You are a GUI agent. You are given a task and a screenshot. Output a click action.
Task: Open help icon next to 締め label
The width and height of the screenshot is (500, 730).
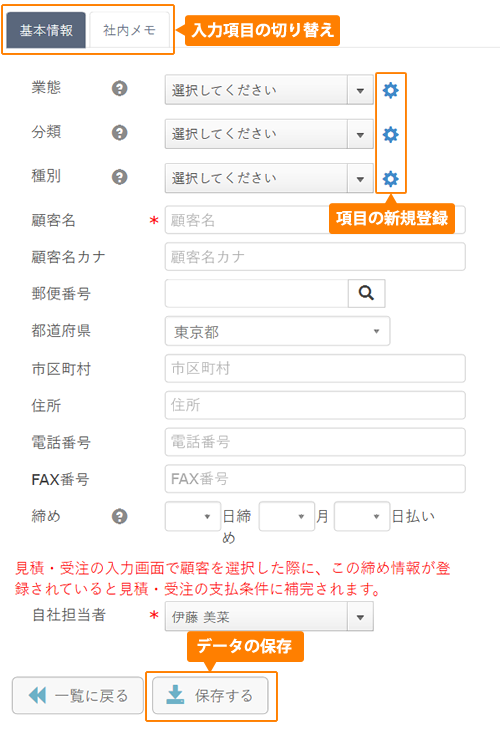120,516
